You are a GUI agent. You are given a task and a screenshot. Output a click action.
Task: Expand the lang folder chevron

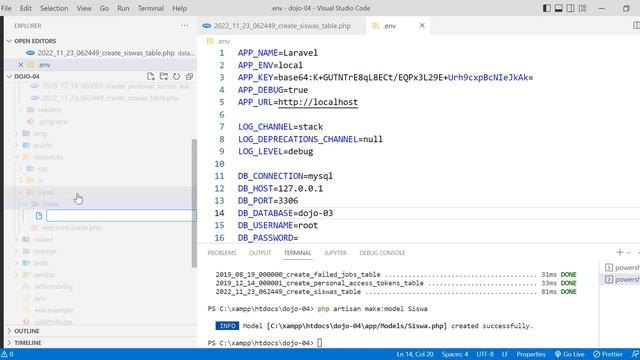[17, 133]
